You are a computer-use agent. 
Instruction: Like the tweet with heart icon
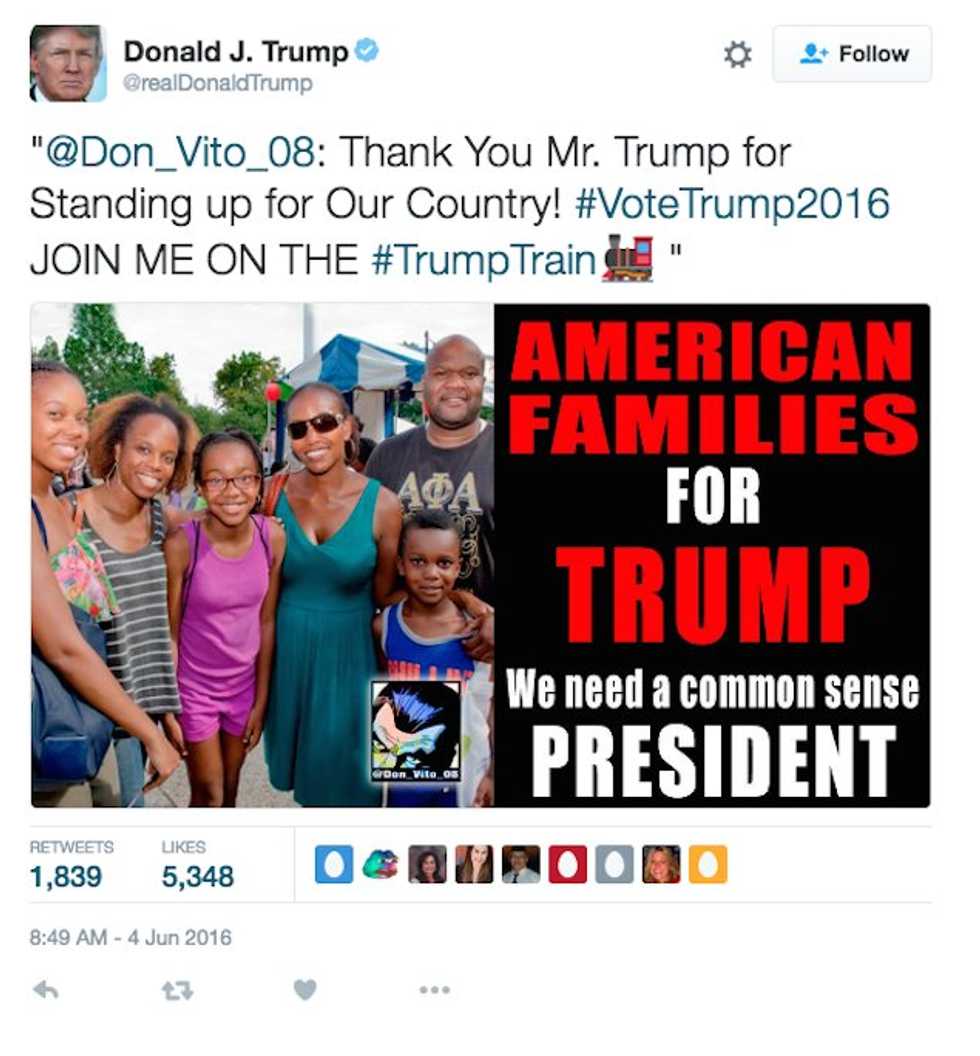305,990
